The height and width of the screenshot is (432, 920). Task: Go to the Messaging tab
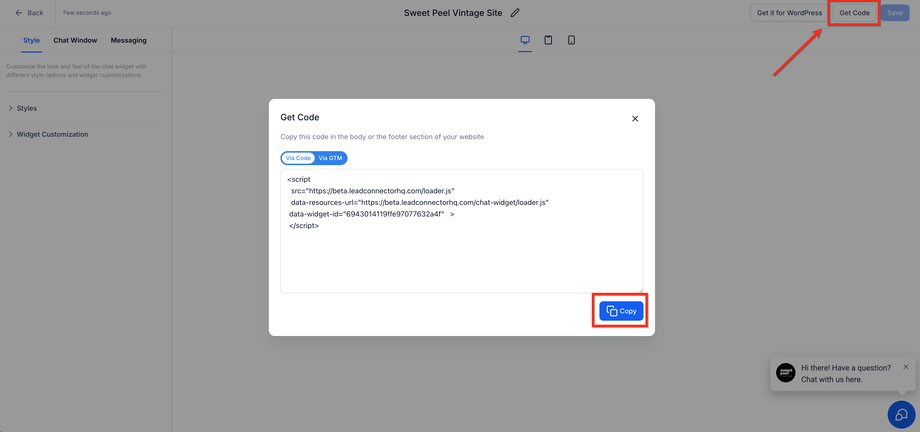(129, 40)
